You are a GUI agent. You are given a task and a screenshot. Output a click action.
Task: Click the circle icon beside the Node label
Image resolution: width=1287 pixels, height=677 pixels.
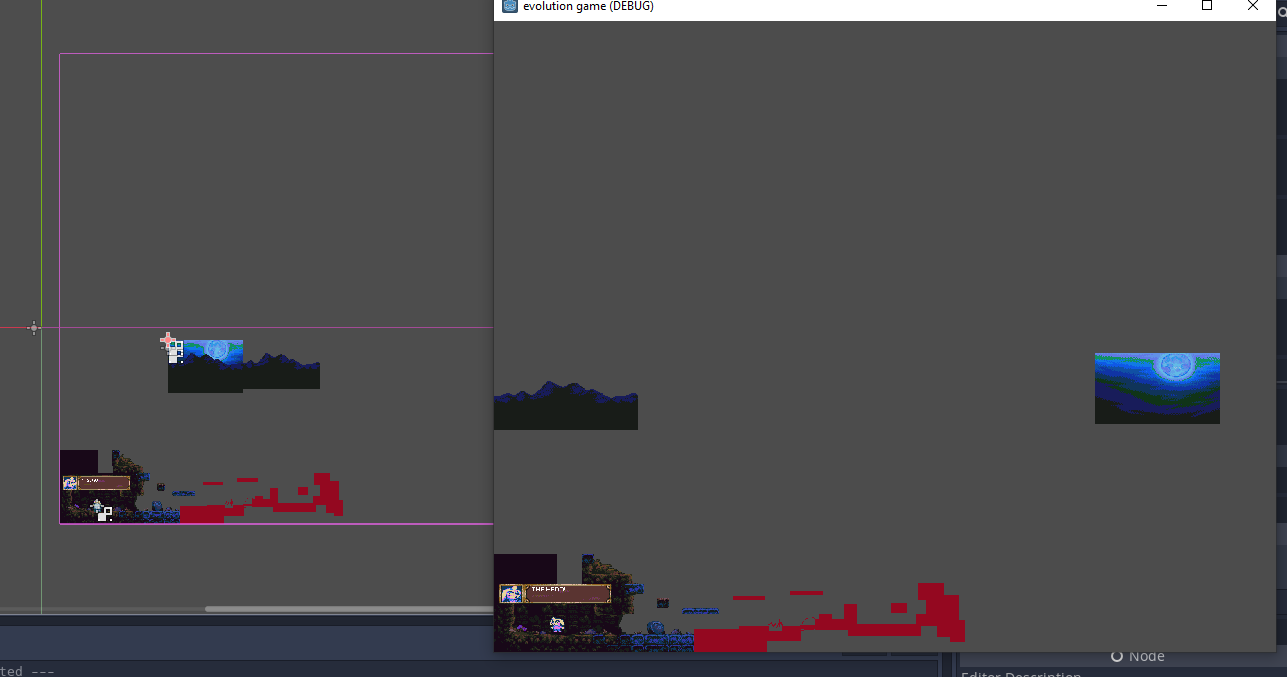(1116, 657)
